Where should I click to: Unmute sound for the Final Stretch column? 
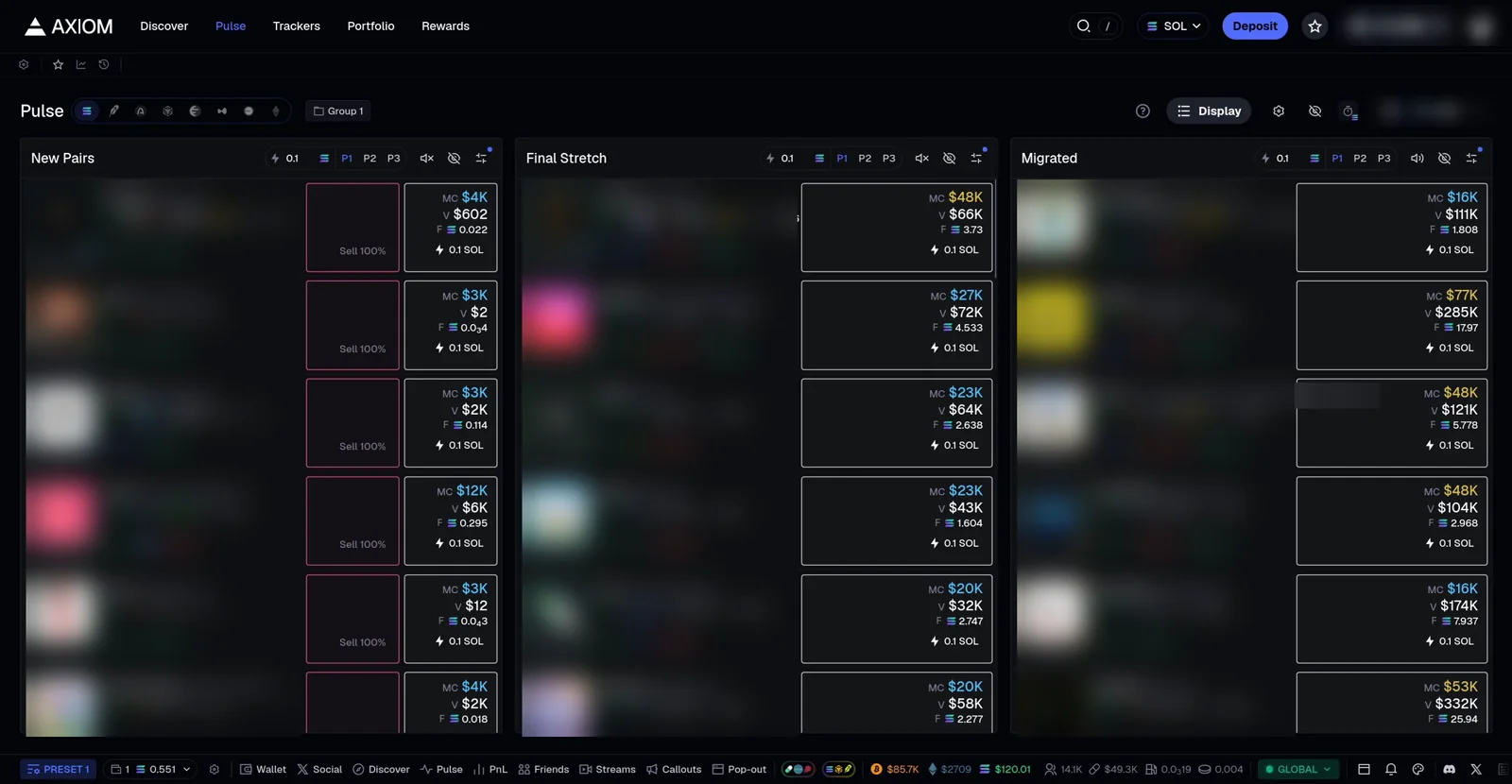pyautogui.click(x=922, y=158)
